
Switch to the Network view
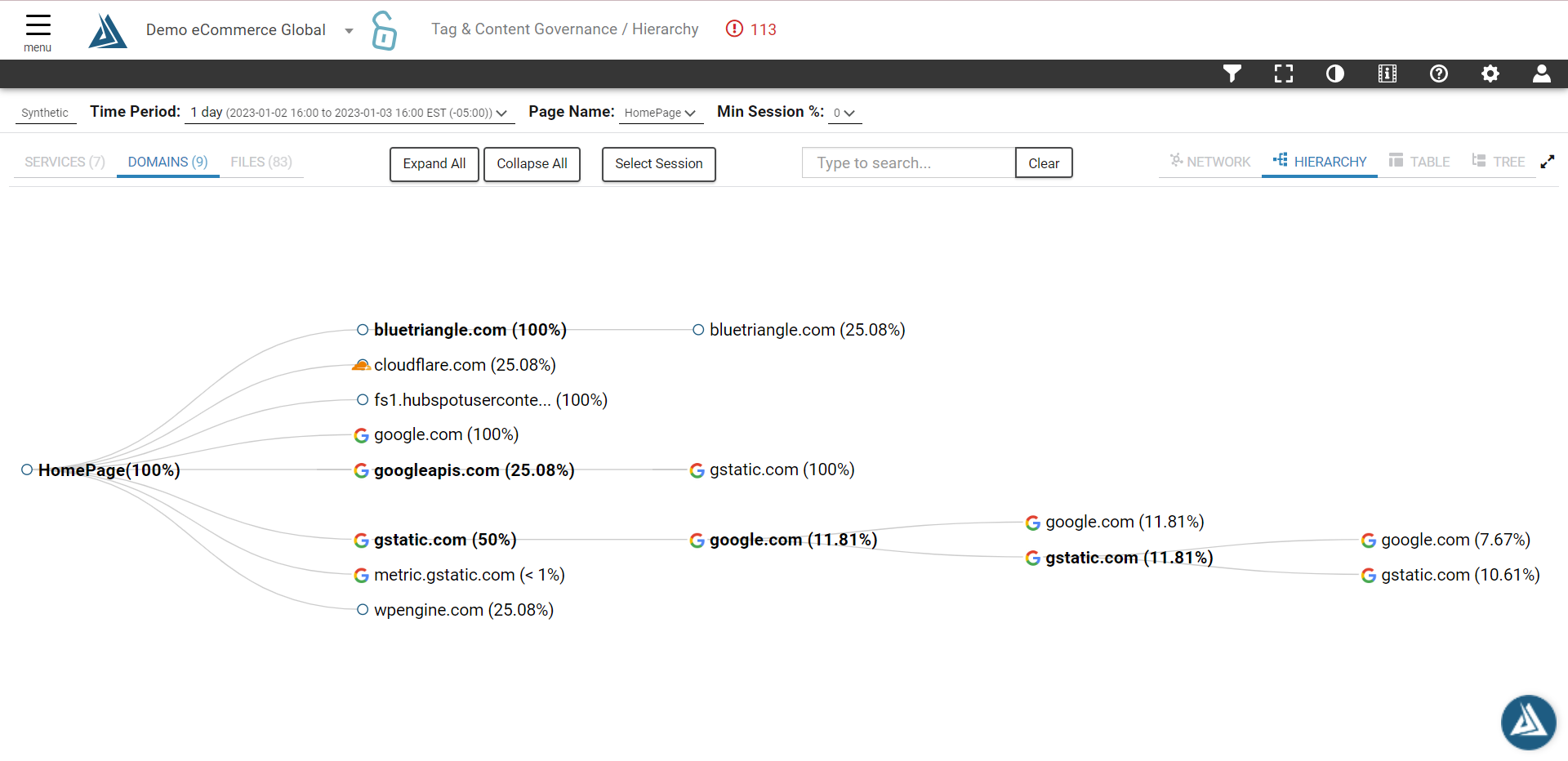1210,162
